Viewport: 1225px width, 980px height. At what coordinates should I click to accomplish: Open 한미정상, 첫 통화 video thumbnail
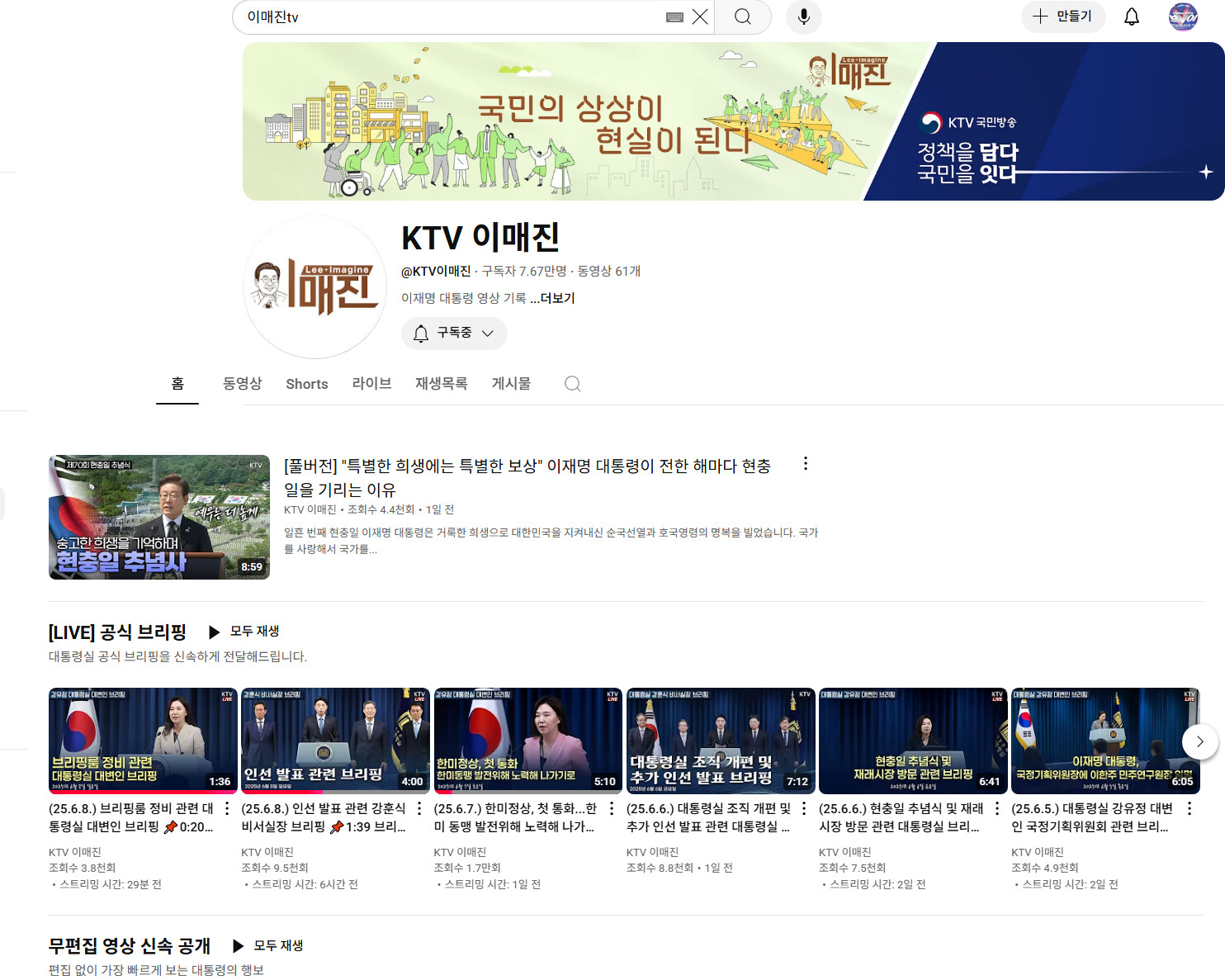[x=528, y=741]
